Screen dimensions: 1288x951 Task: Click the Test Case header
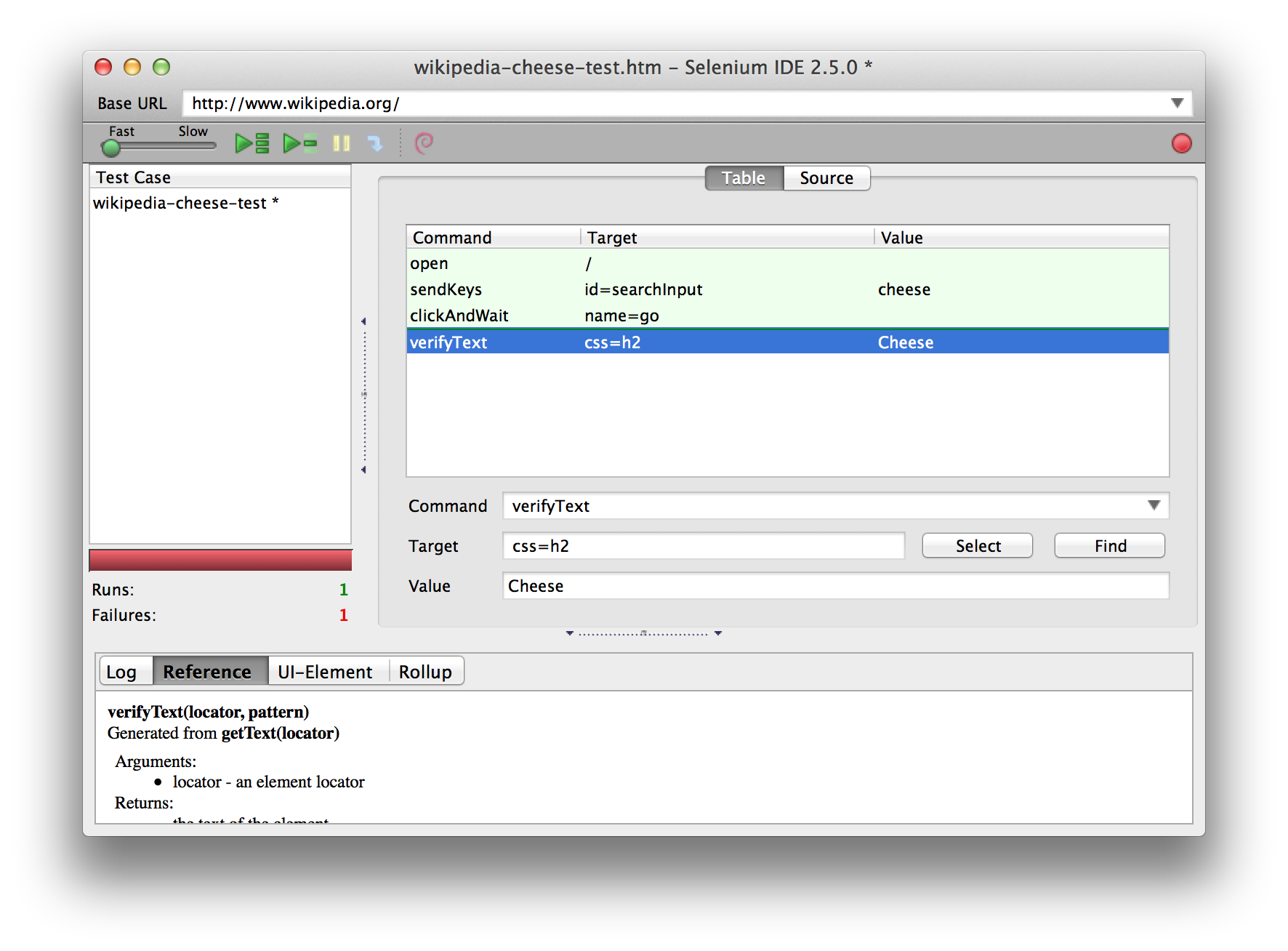click(x=220, y=177)
